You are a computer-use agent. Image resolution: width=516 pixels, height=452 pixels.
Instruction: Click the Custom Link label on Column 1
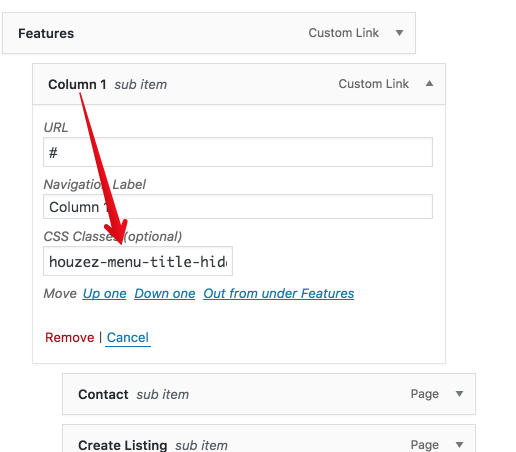click(374, 84)
